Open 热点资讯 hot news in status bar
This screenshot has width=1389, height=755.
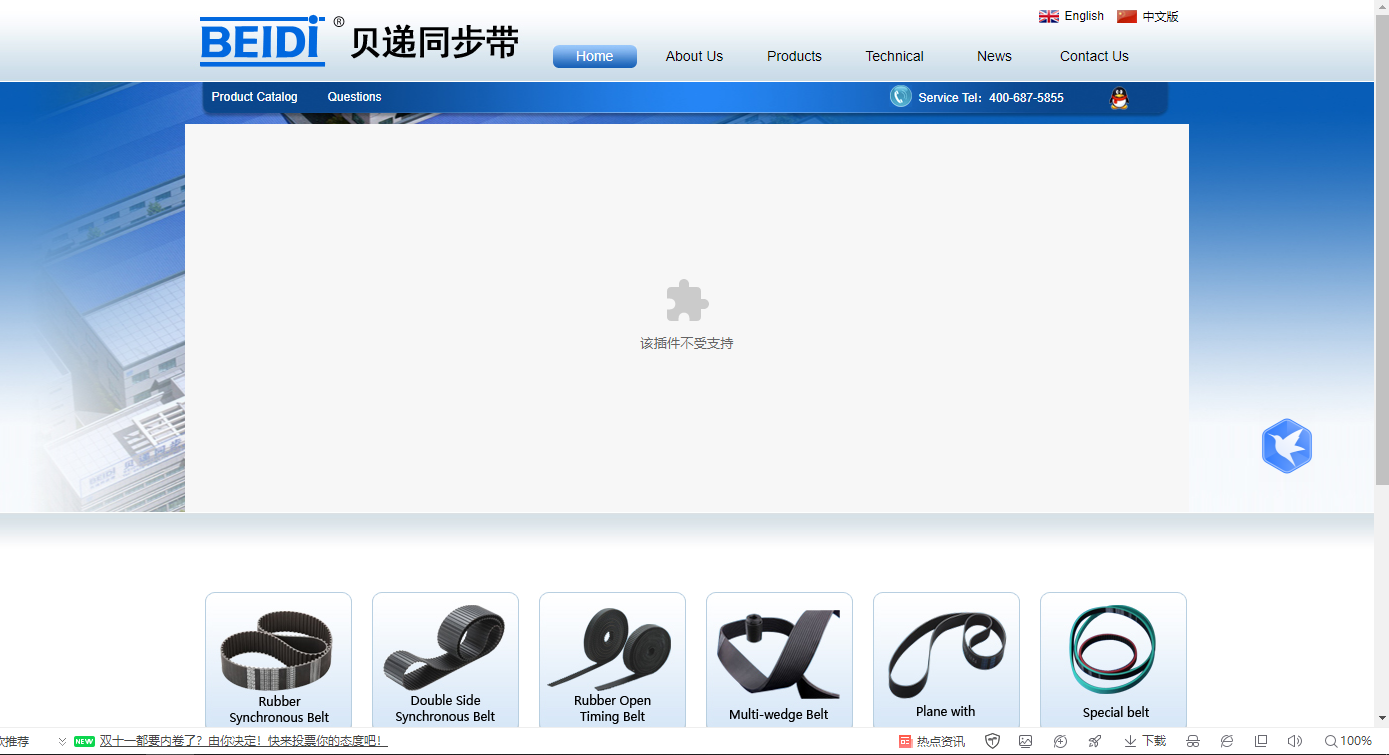click(x=932, y=741)
